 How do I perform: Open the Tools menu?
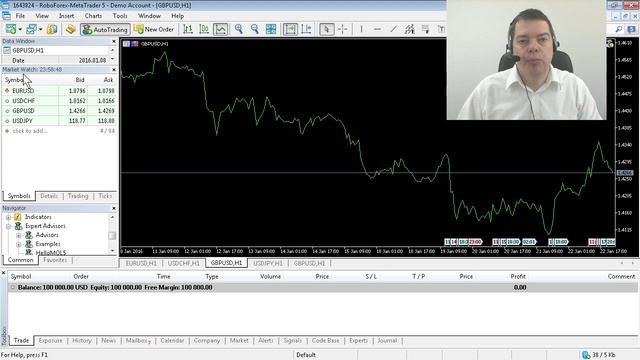point(120,16)
